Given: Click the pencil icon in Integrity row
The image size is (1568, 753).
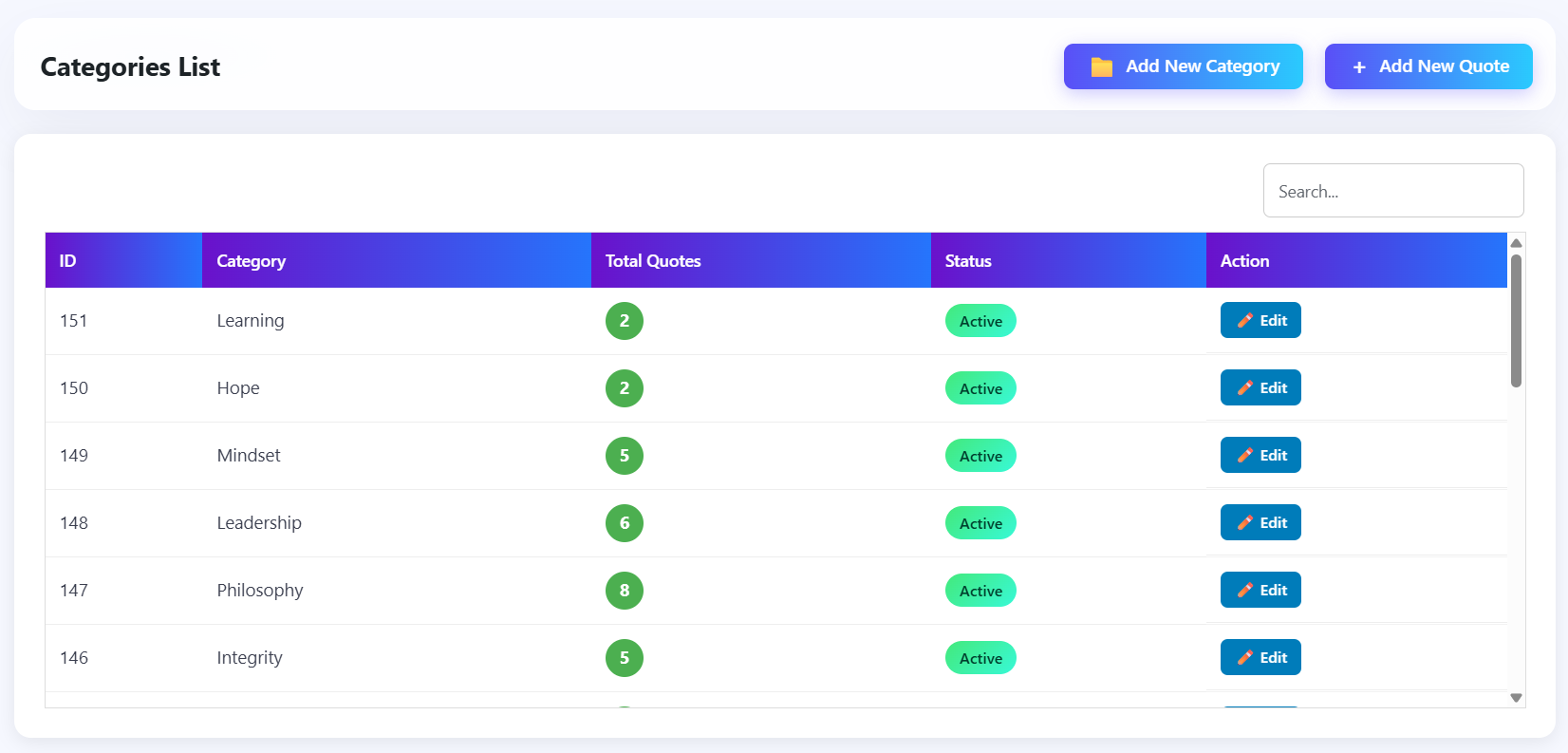Looking at the screenshot, I should click(1244, 658).
